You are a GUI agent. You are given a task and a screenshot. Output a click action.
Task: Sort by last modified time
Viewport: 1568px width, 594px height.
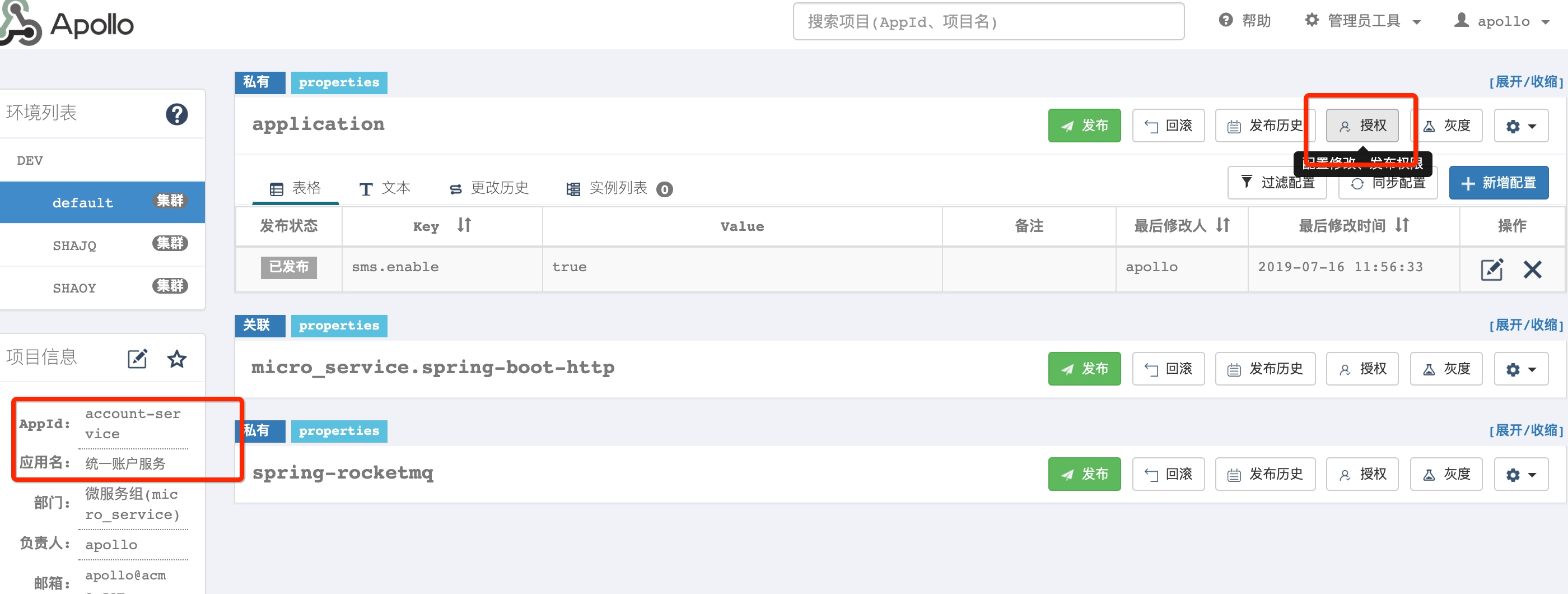click(1402, 225)
